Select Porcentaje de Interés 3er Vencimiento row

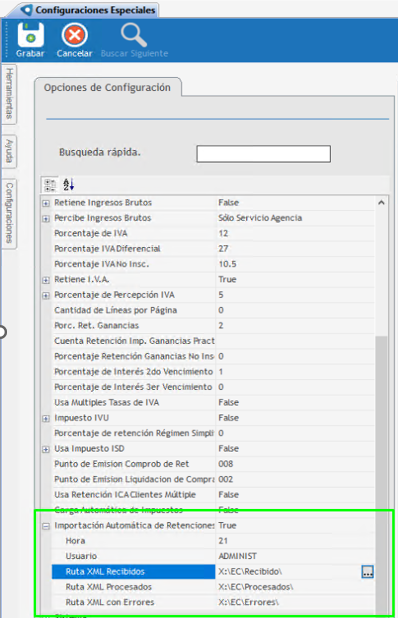pos(213,387)
